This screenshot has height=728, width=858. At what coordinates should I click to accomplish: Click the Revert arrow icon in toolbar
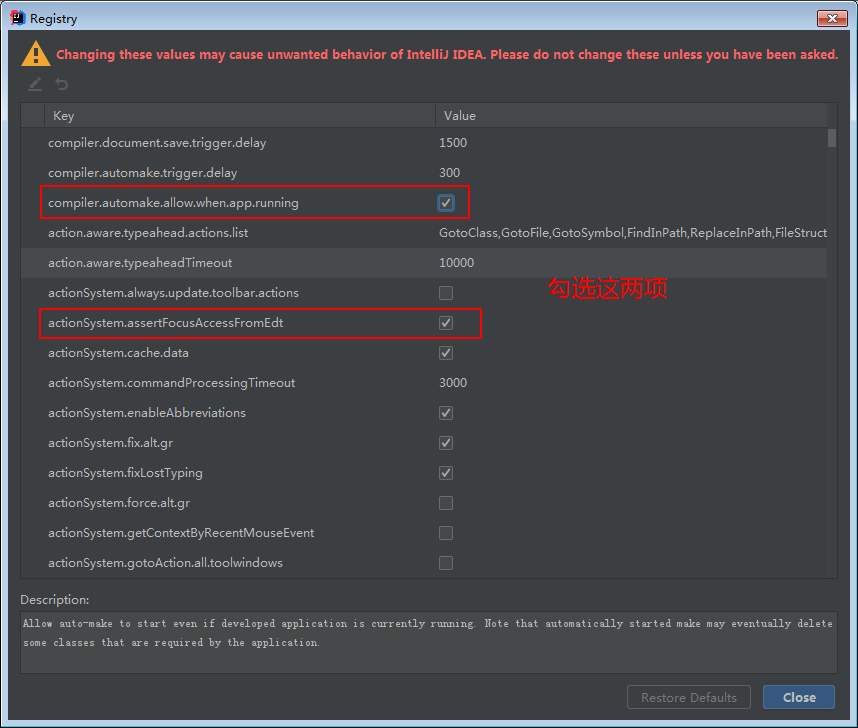(x=62, y=85)
